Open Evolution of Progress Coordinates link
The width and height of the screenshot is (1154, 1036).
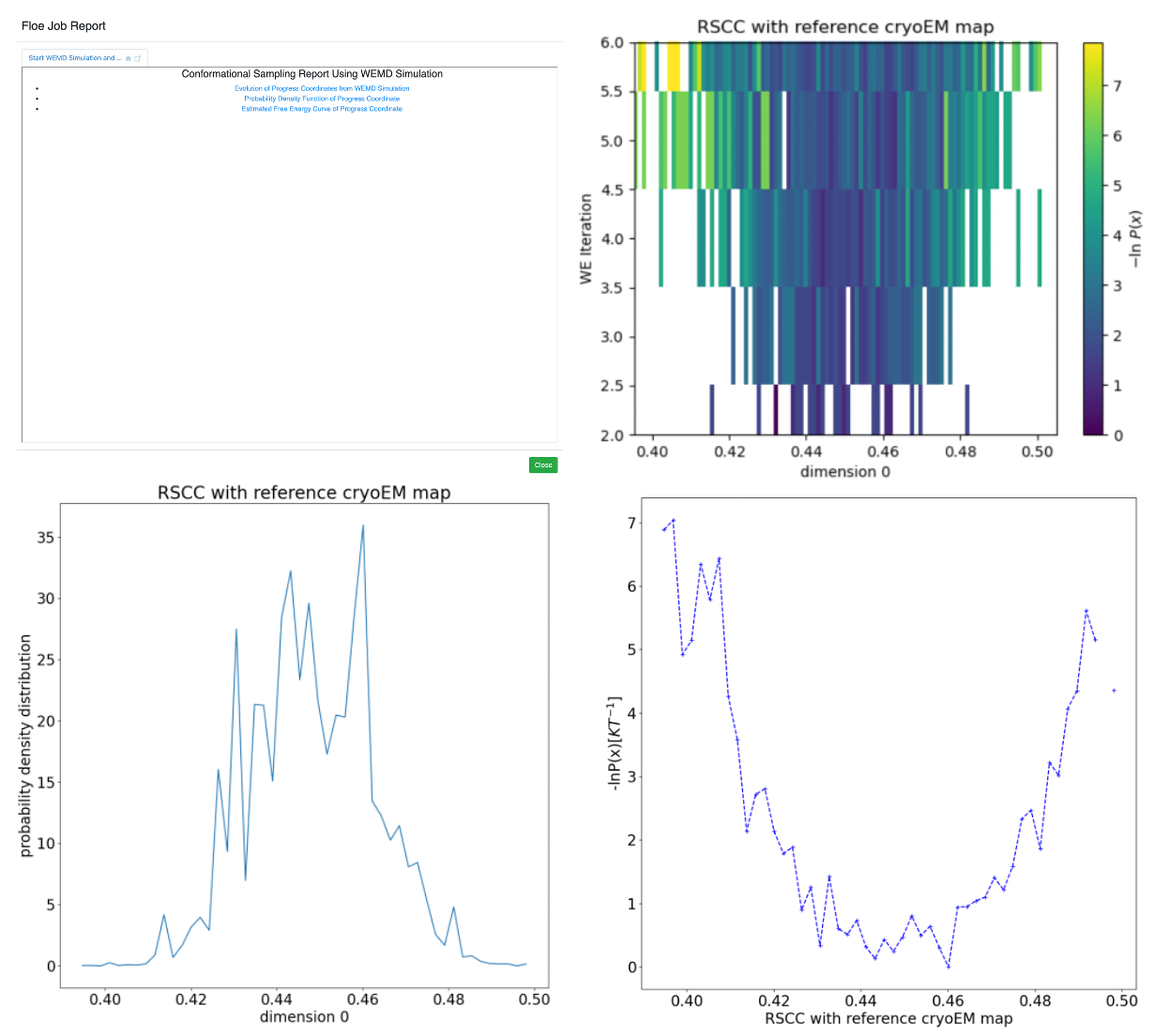click(322, 88)
